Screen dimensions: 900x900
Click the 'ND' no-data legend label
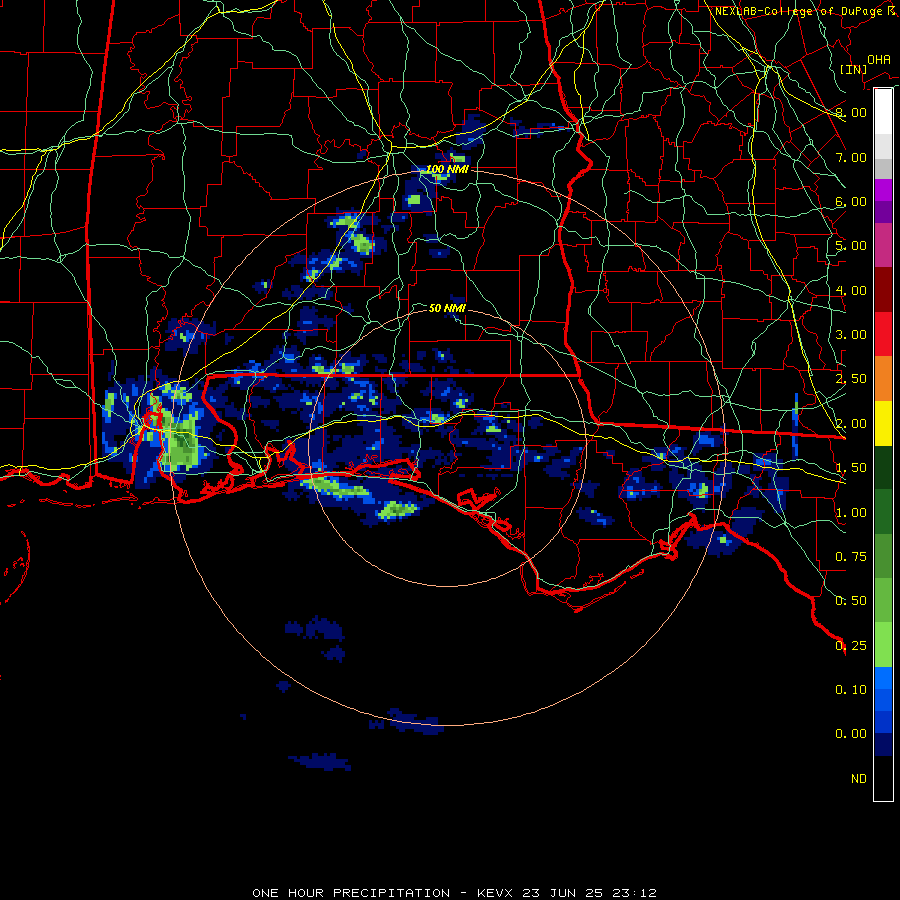(x=859, y=779)
